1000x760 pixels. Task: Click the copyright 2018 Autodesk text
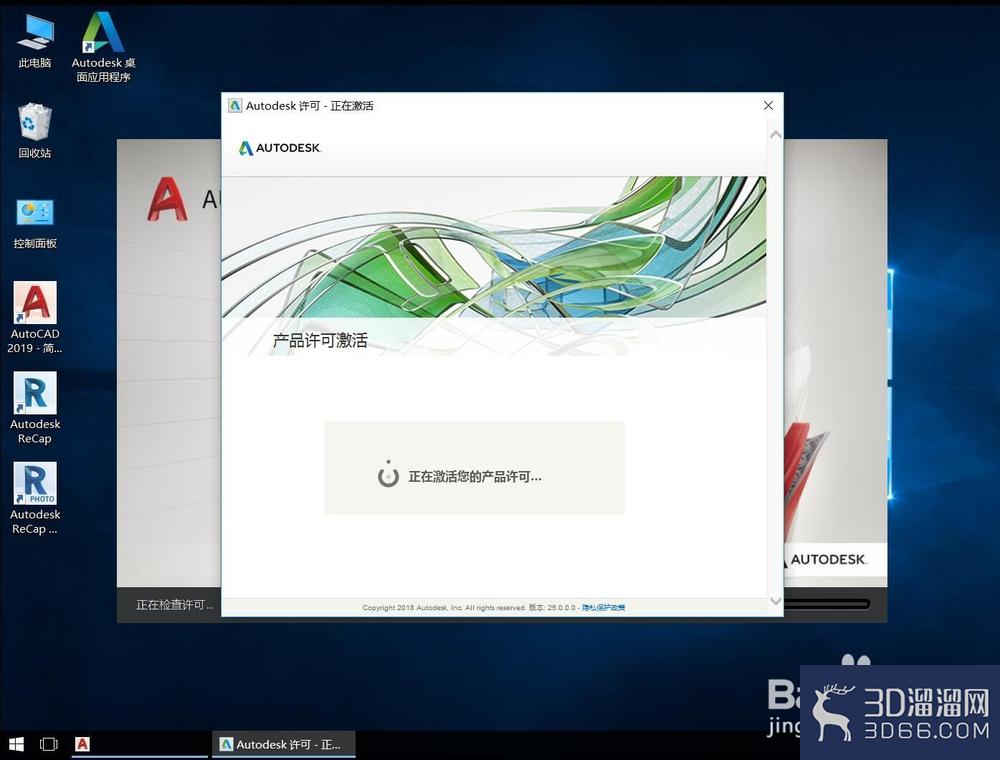[445, 608]
